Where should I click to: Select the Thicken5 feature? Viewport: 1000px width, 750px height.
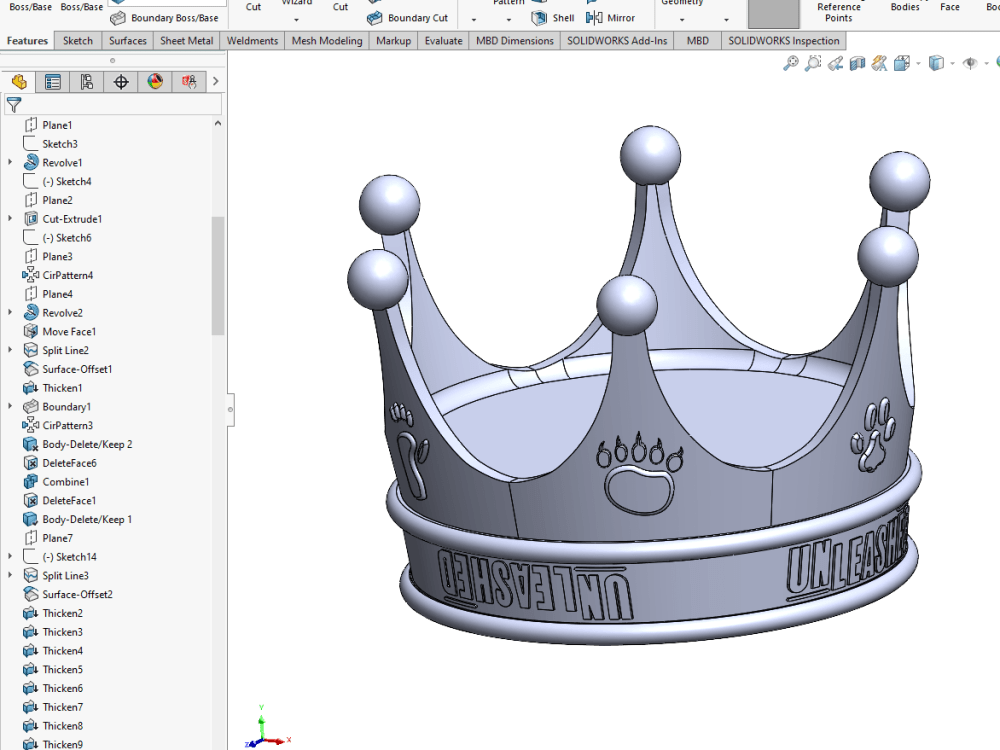pos(53,670)
